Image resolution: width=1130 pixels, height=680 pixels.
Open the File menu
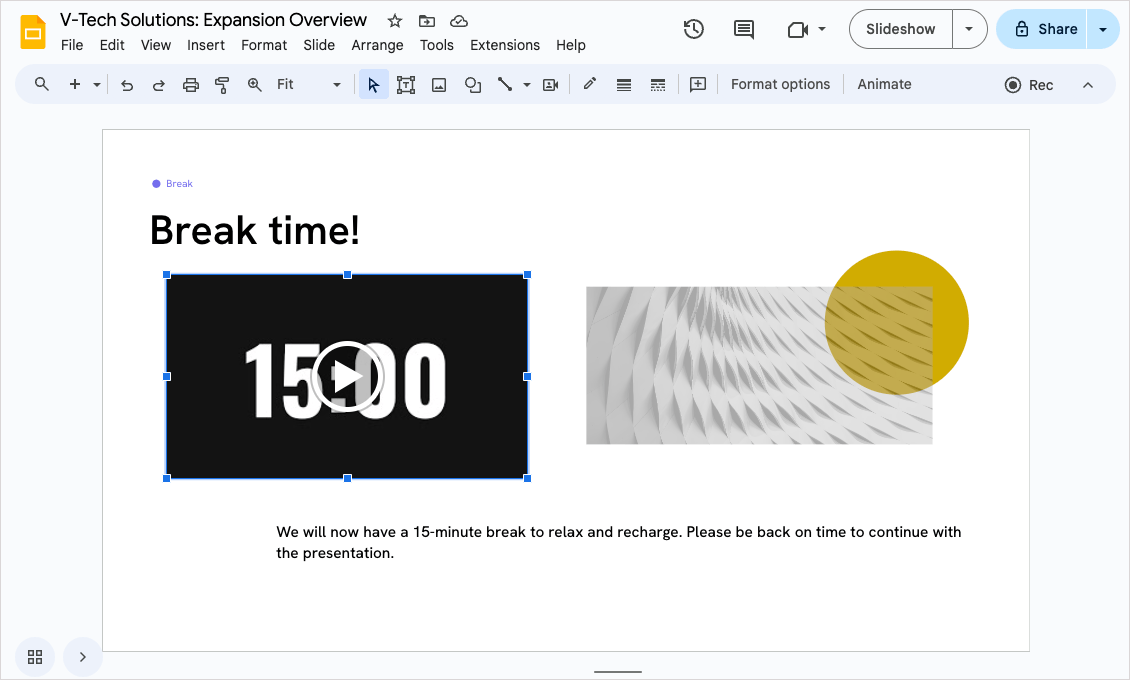[x=72, y=45]
